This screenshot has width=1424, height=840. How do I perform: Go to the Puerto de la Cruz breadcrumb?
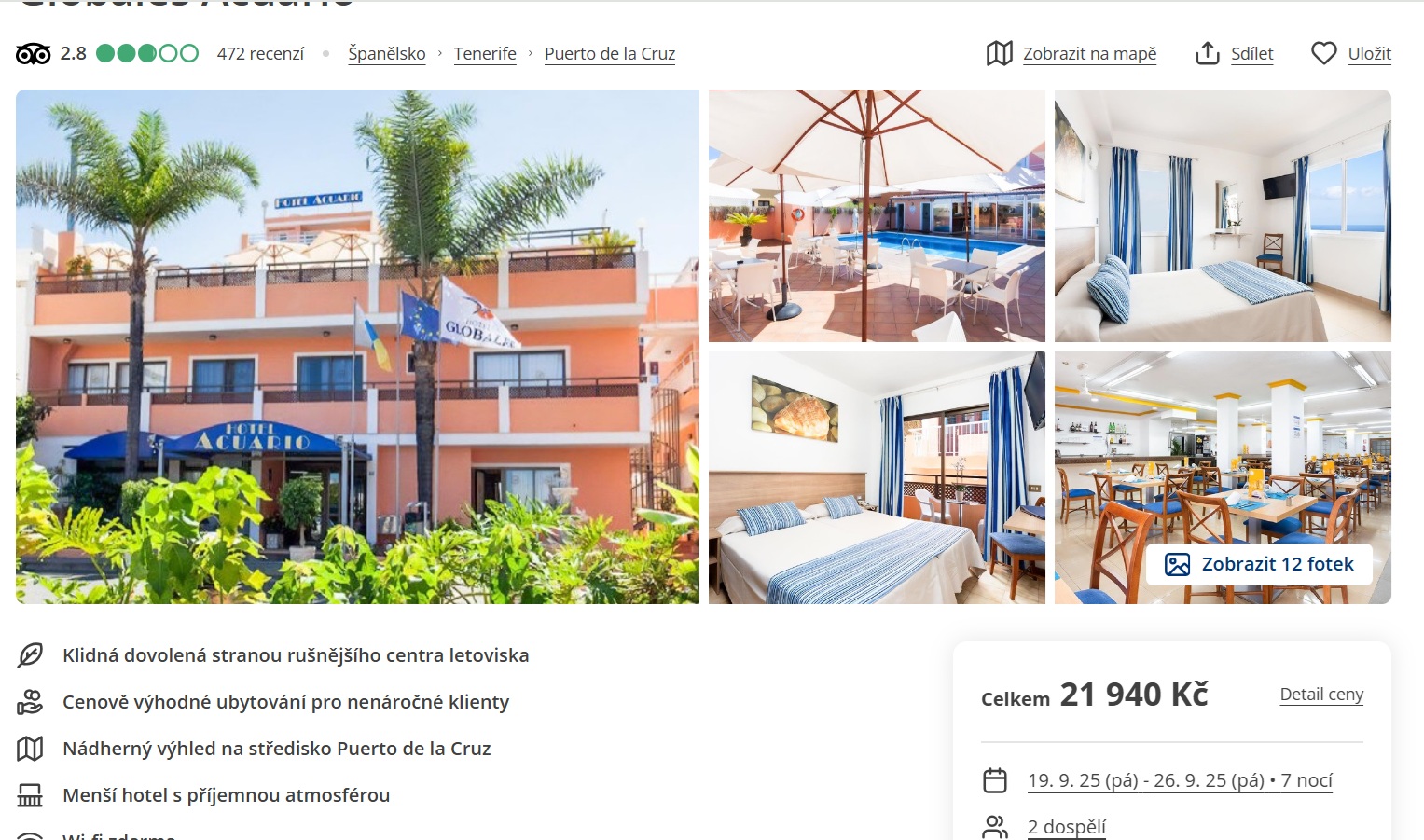(x=610, y=54)
